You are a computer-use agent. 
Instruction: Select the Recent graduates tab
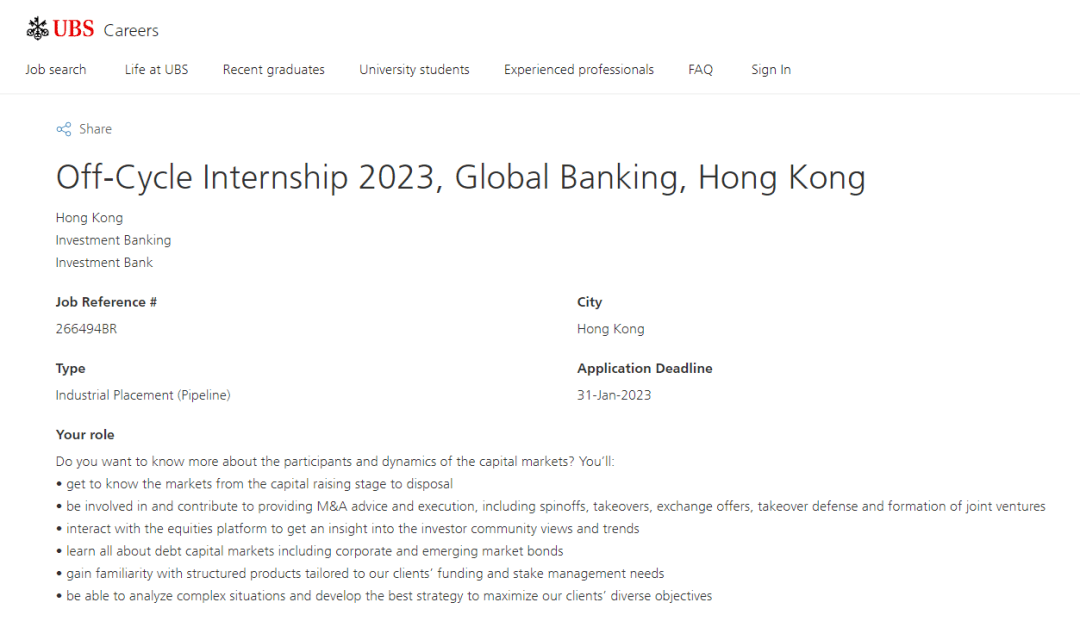pyautogui.click(x=273, y=69)
